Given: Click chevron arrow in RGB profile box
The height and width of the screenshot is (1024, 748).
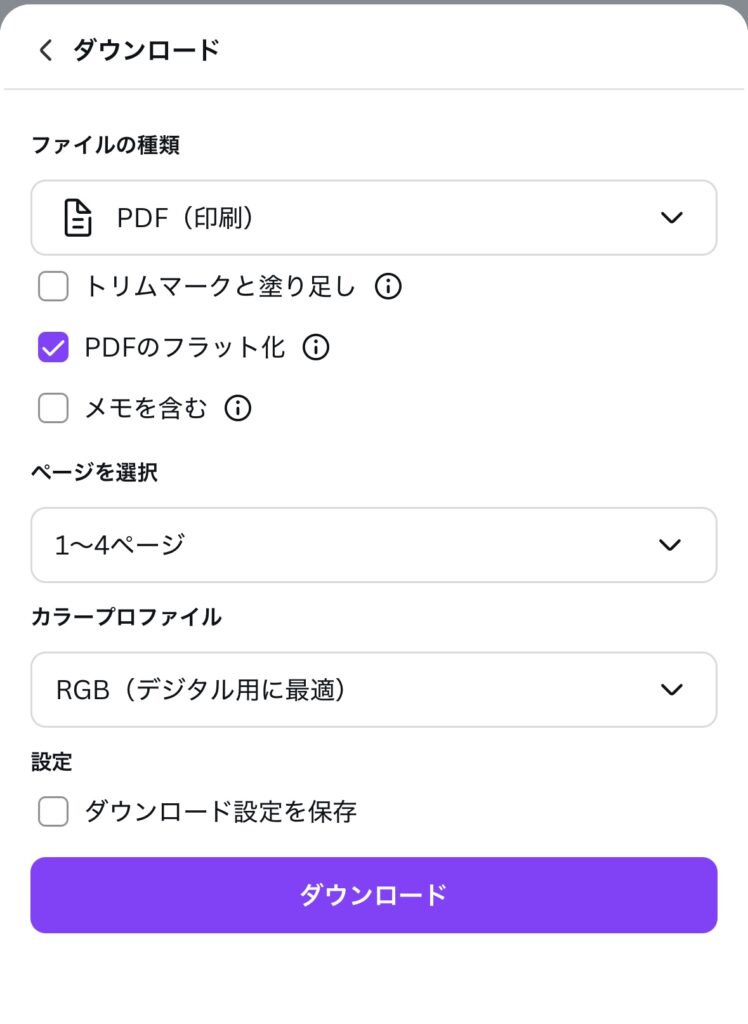Looking at the screenshot, I should [672, 690].
